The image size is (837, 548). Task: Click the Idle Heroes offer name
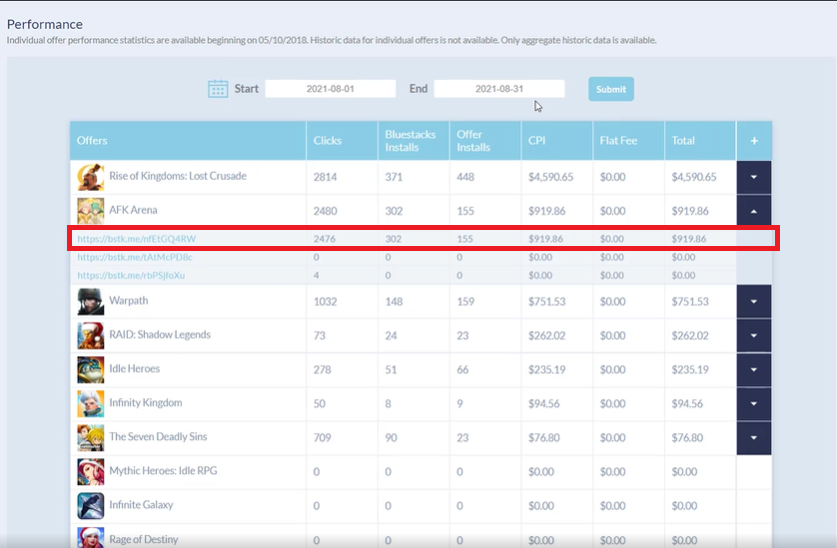(135, 369)
